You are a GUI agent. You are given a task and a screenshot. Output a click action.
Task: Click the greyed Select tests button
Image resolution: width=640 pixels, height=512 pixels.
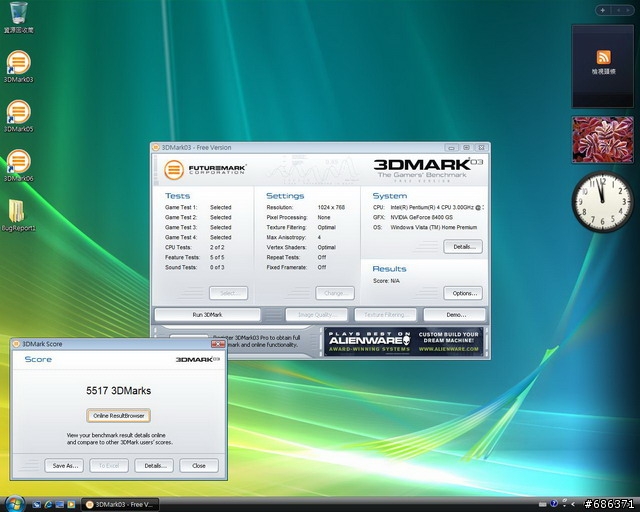[229, 293]
